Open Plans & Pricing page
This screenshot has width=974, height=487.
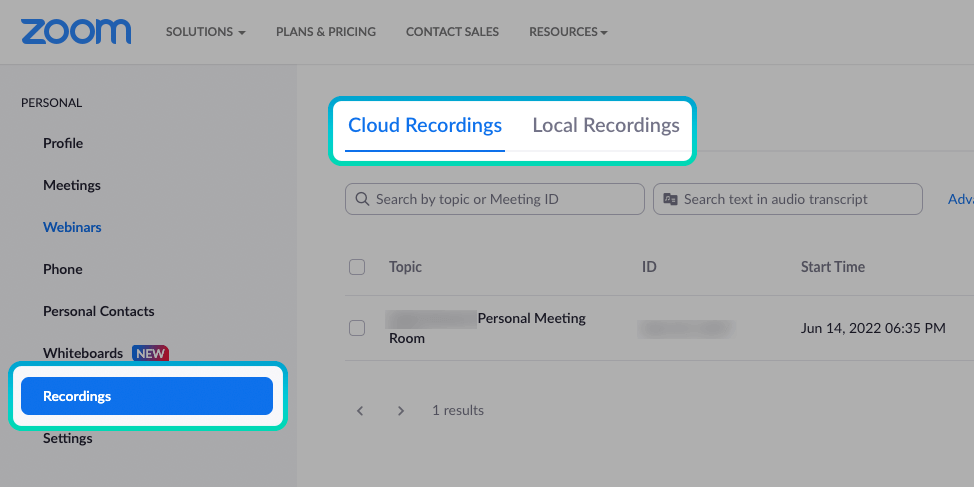tap(326, 32)
